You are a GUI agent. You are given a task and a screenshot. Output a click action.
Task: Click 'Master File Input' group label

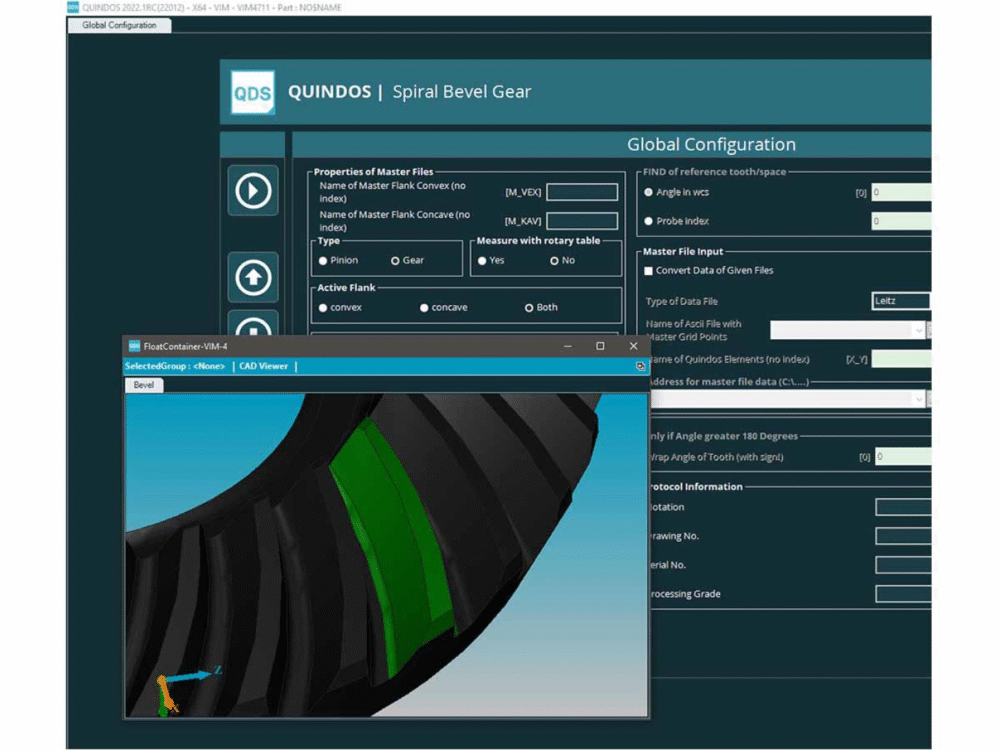pyautogui.click(x=683, y=251)
